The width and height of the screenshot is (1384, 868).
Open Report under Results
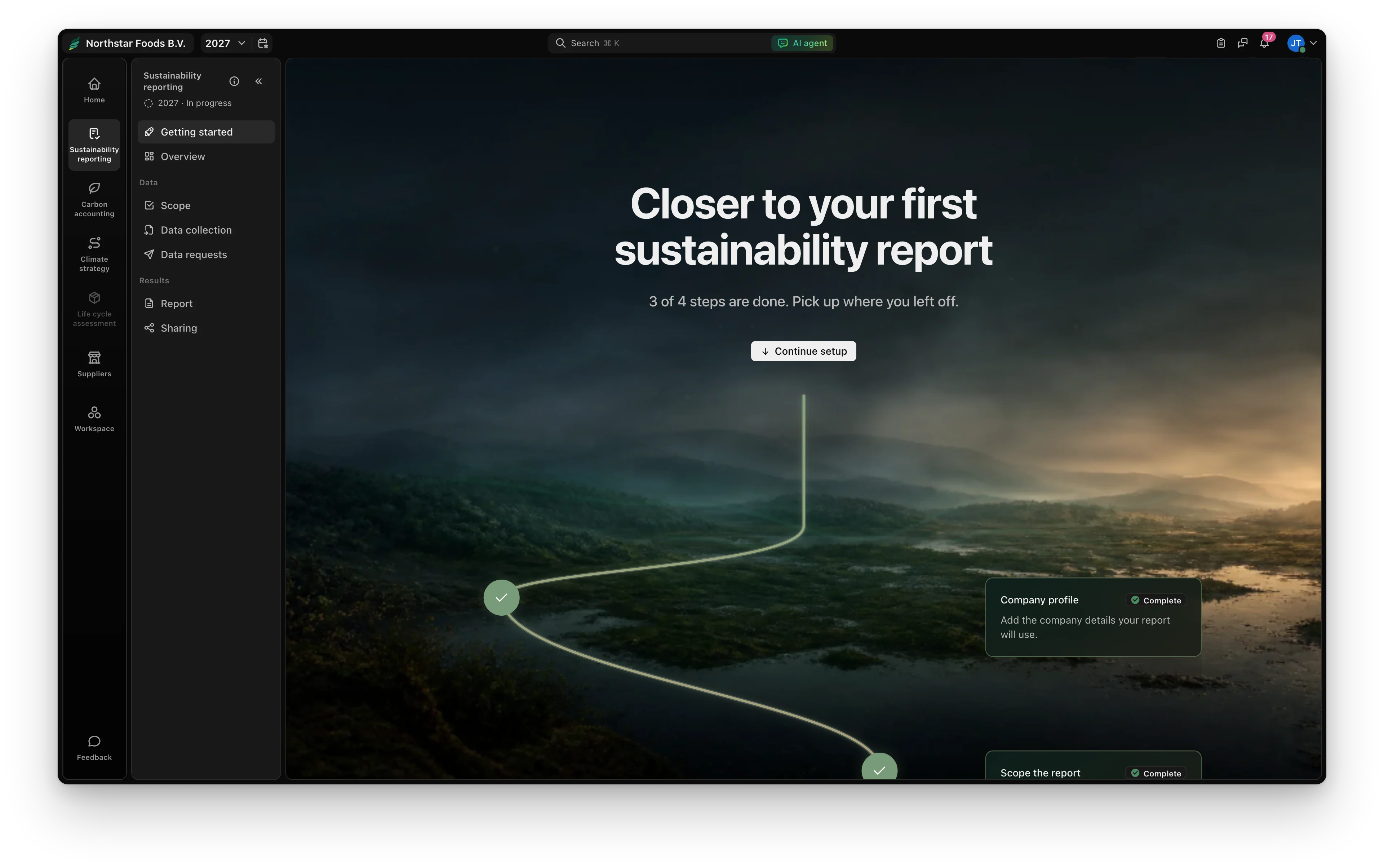(x=205, y=304)
